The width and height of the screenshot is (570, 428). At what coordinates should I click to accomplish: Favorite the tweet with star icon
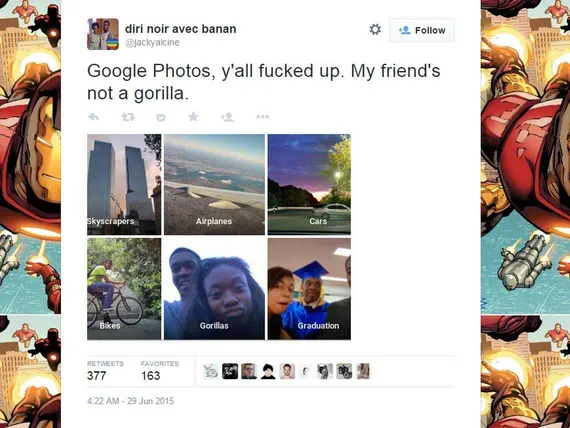coord(193,117)
